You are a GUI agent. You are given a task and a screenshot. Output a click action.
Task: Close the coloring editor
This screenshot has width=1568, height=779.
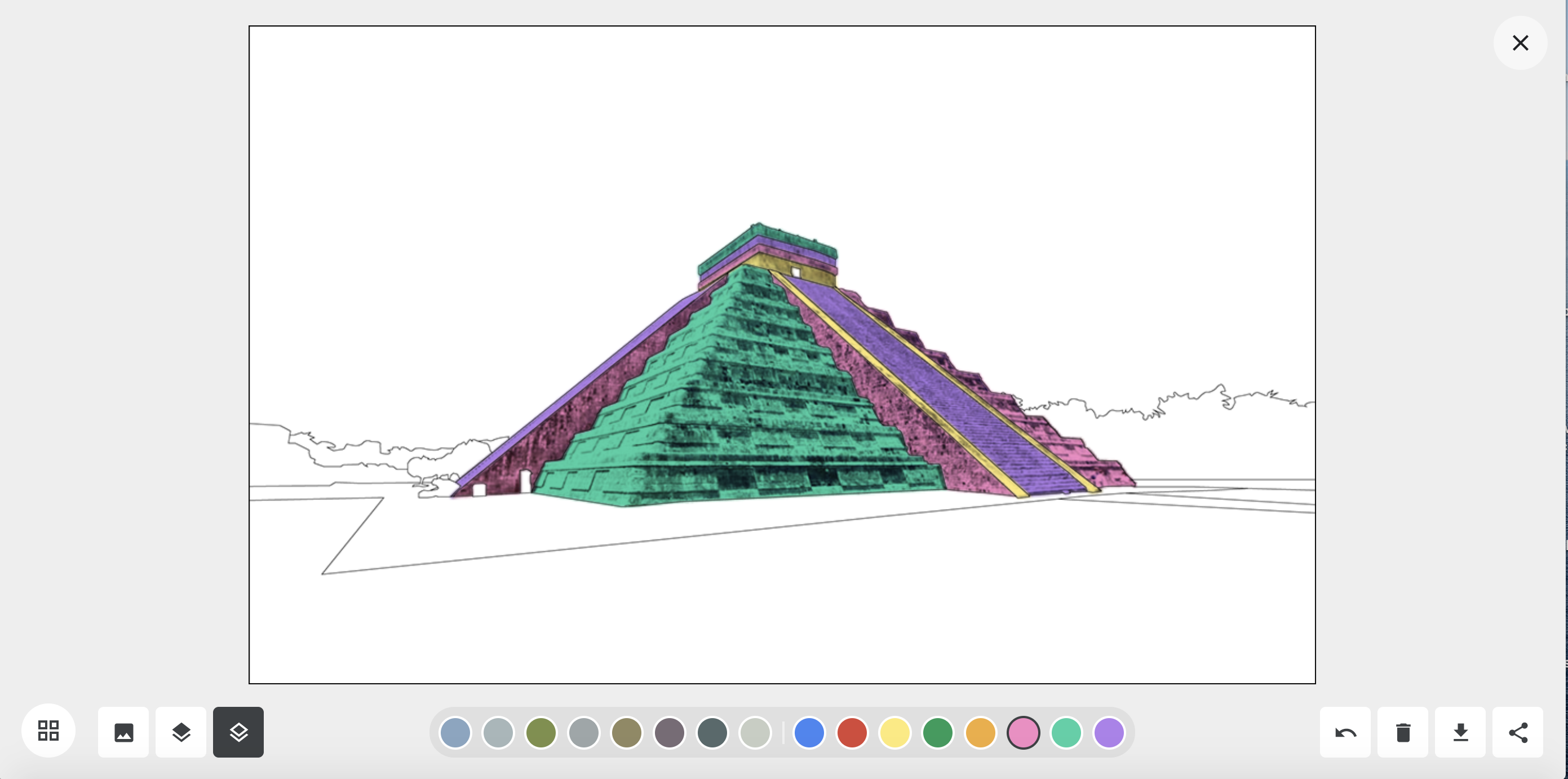pos(1520,43)
